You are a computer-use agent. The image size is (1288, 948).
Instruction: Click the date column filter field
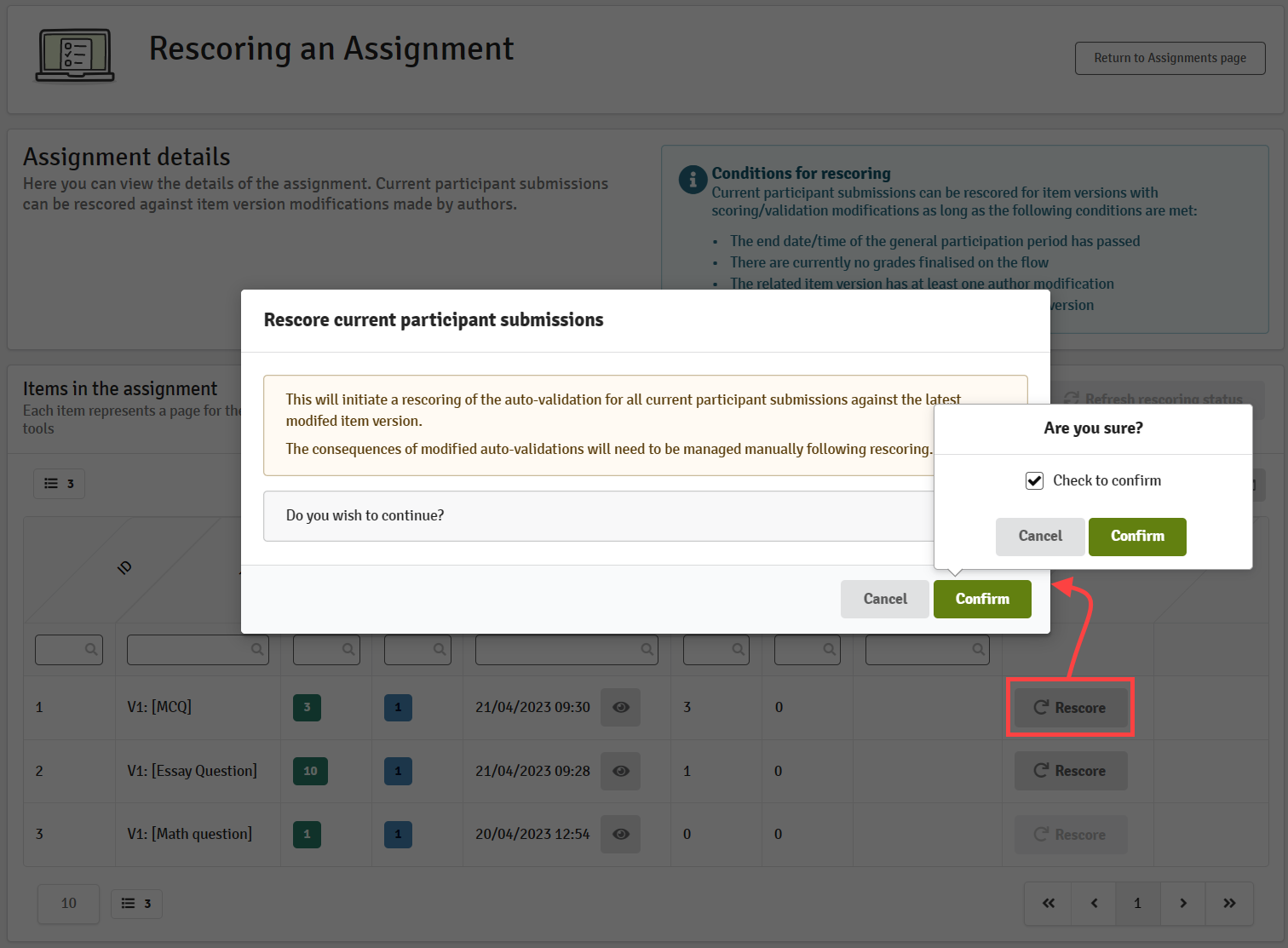[566, 649]
